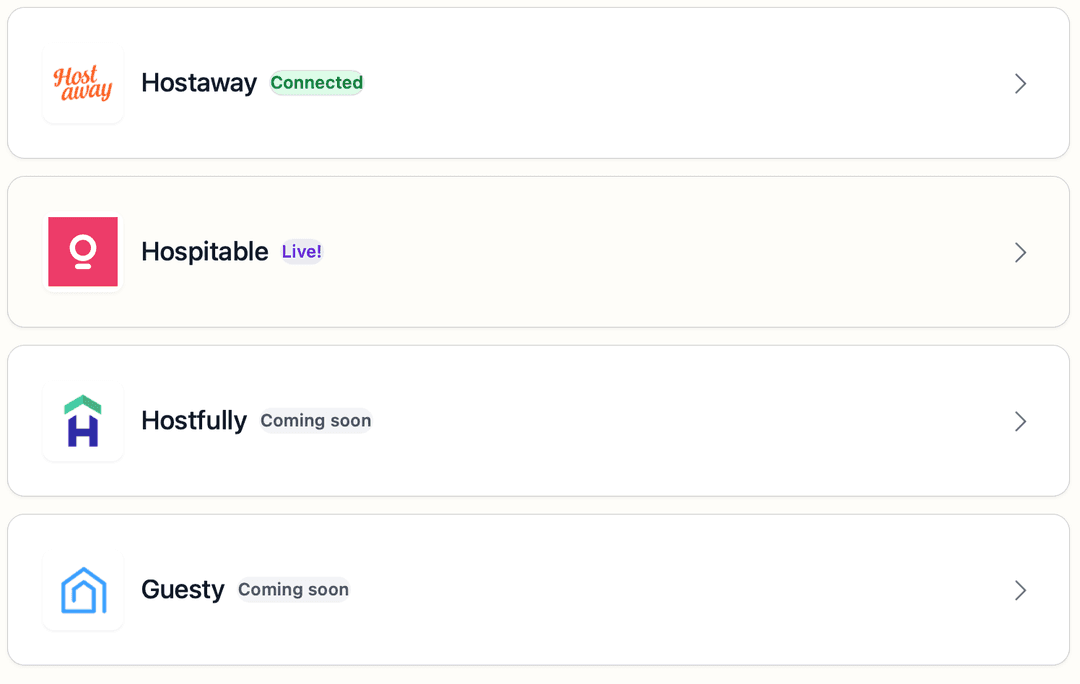Select the Hostaway name label
The width and height of the screenshot is (1080, 684).
coord(199,83)
